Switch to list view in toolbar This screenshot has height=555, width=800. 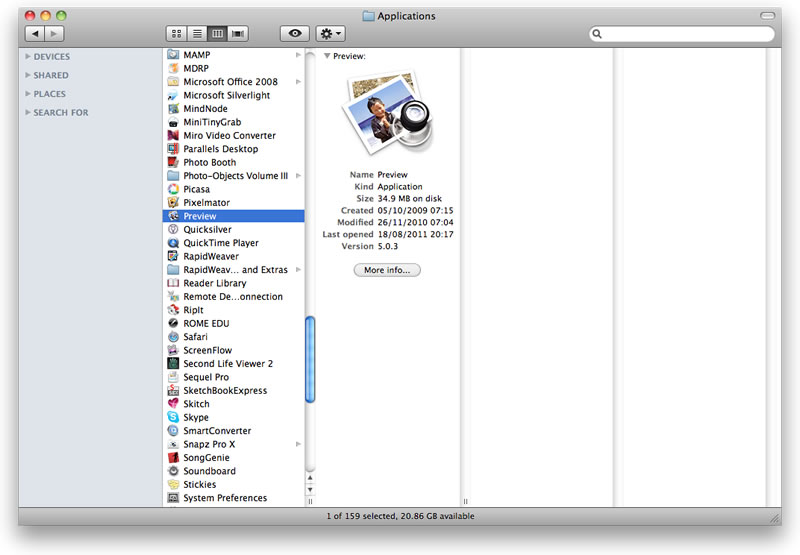point(197,33)
